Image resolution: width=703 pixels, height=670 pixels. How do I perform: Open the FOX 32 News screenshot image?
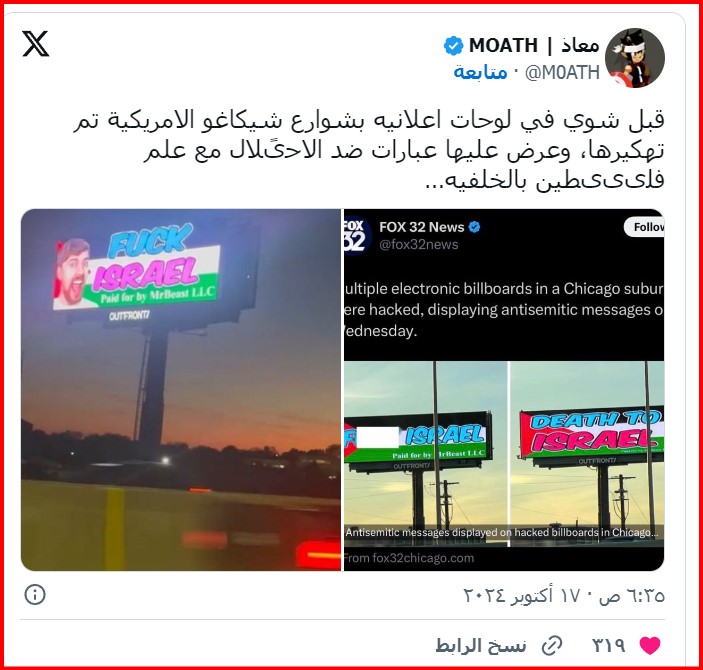(x=504, y=390)
